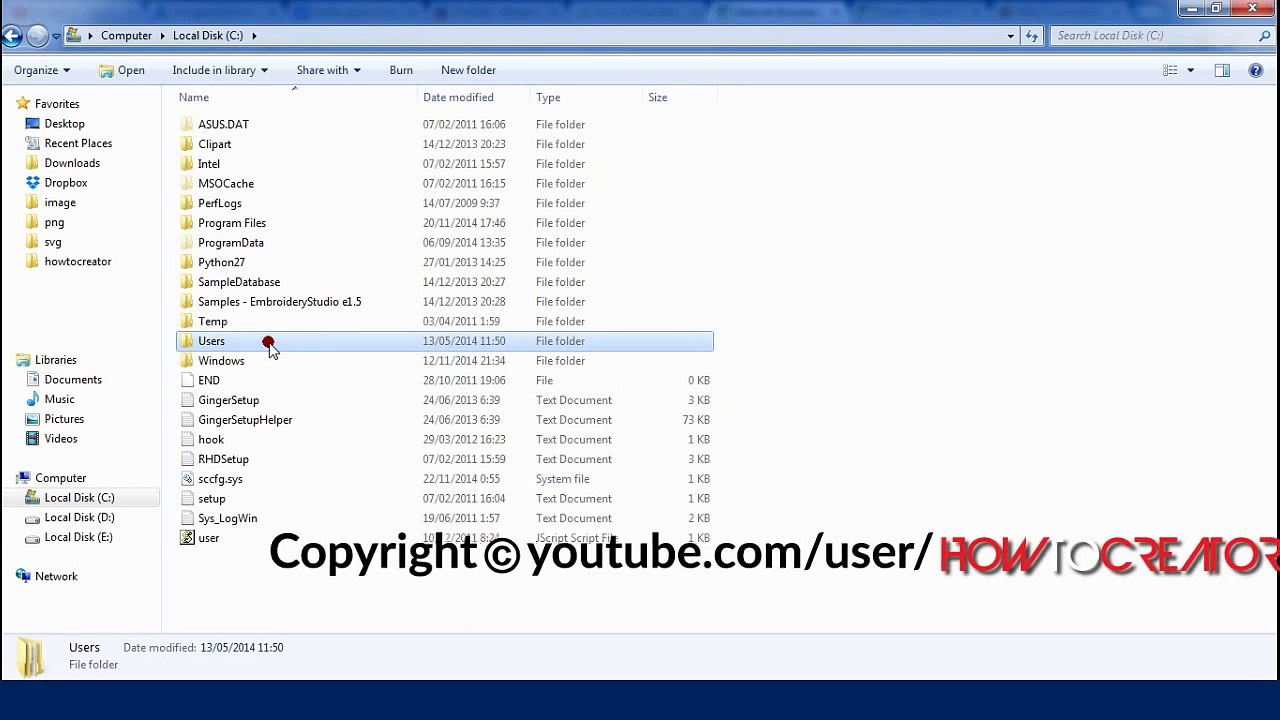Image resolution: width=1280 pixels, height=720 pixels.
Task: Click the Sys_LogWin file name
Action: [227, 518]
